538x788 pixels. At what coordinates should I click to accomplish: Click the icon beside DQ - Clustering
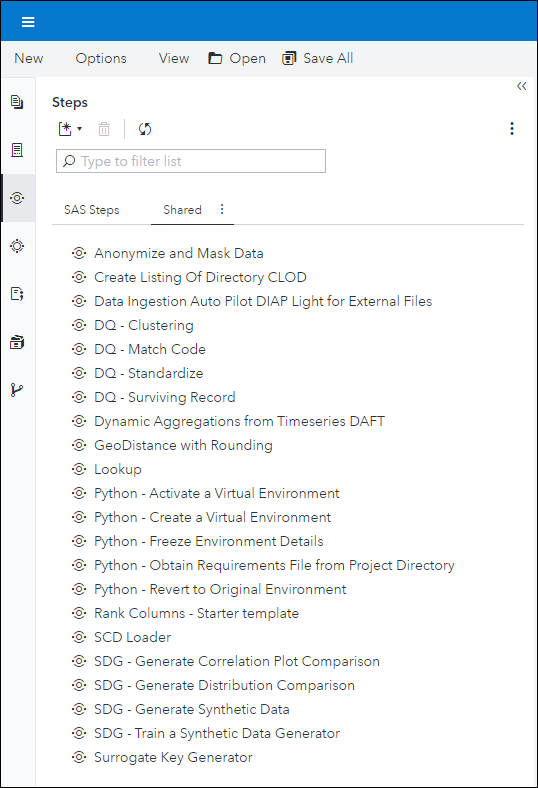point(79,325)
